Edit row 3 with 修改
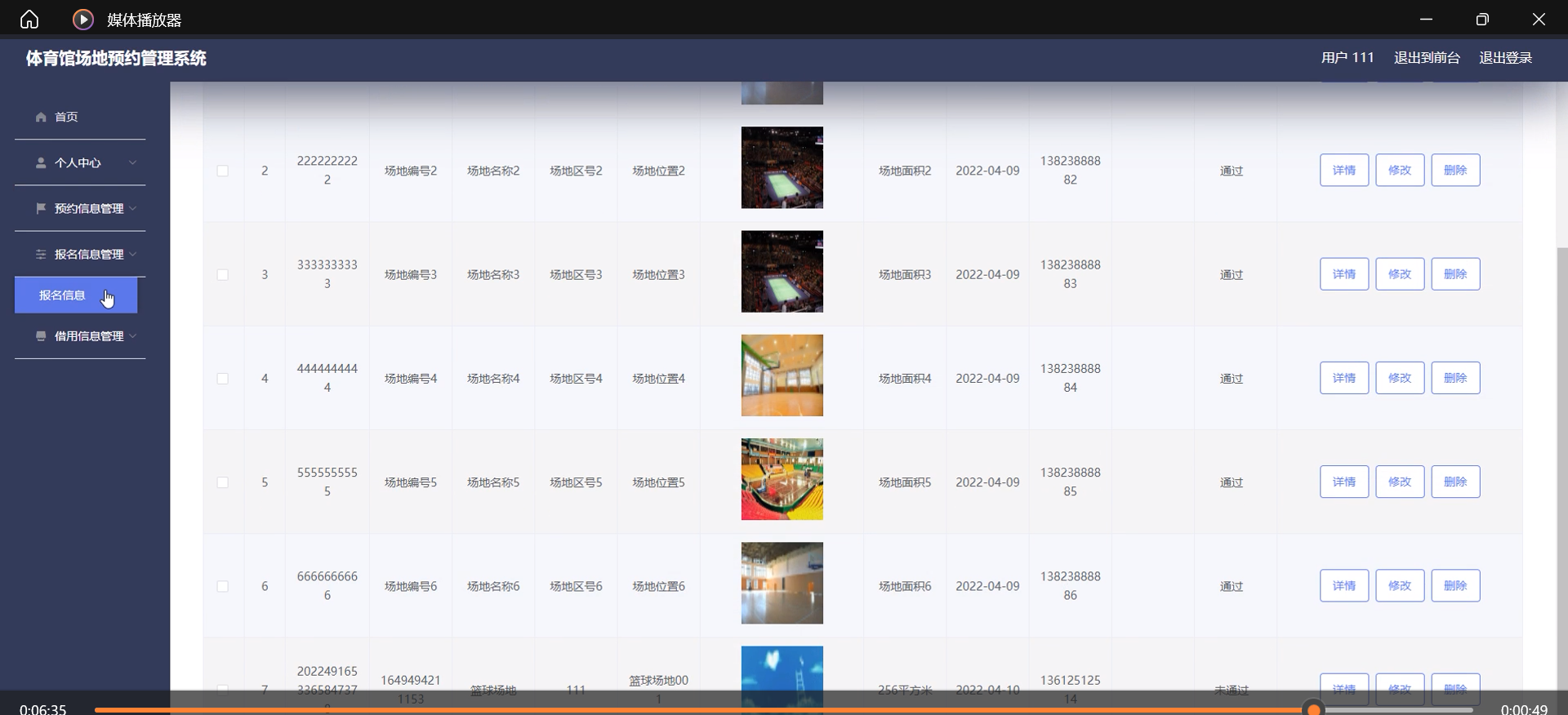This screenshot has height=715, width=1568. point(1400,273)
